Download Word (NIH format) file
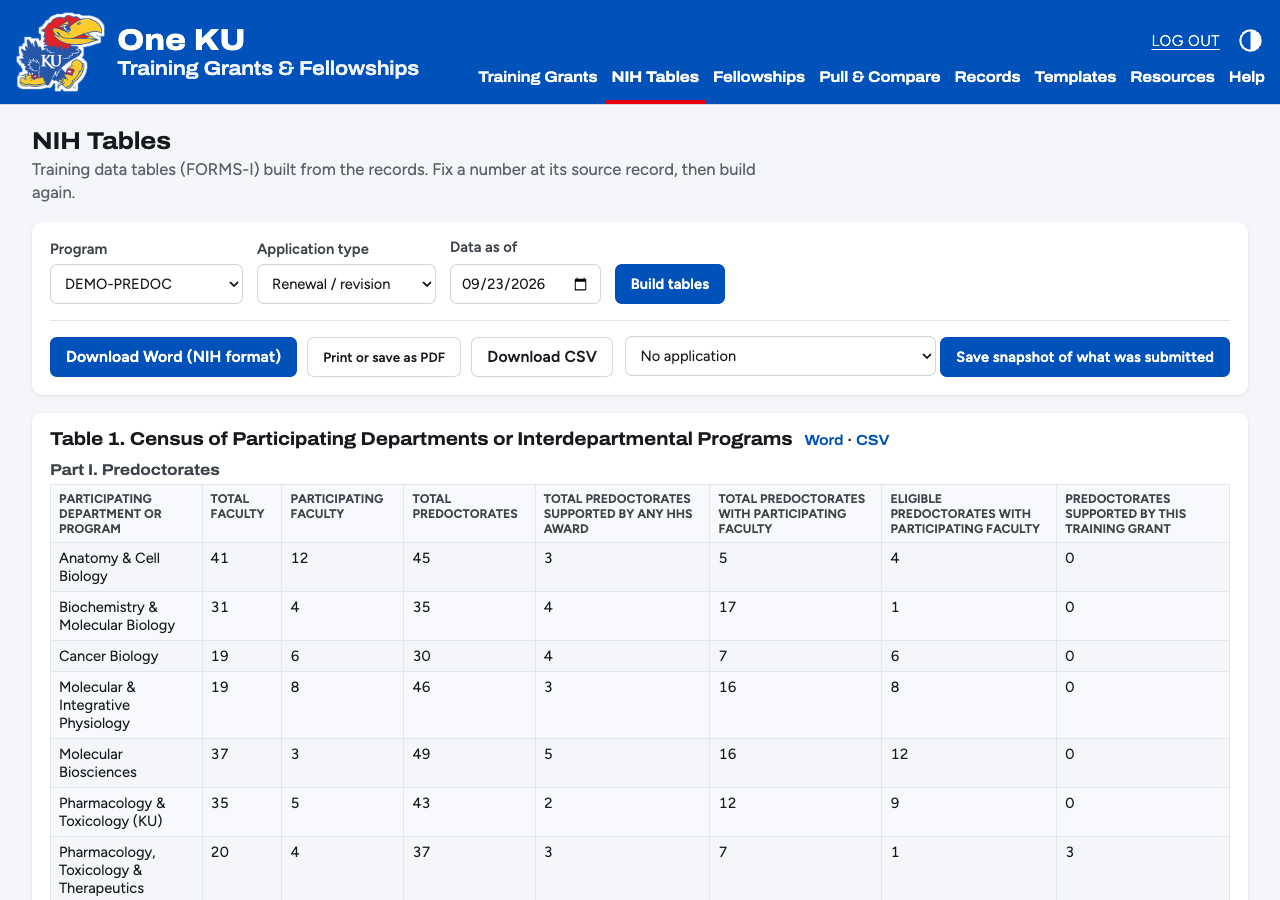Viewport: 1280px width, 900px height. tap(173, 357)
